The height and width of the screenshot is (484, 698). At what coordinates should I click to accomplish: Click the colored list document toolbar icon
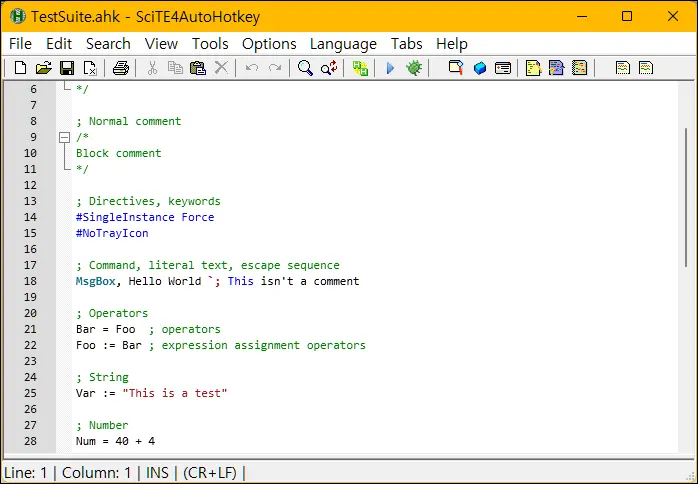(x=580, y=68)
